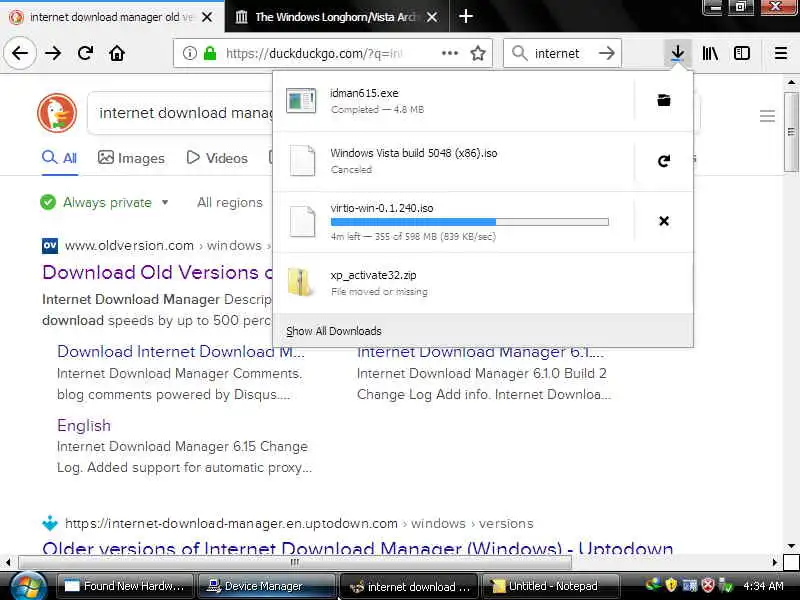Viewport: 800px width, 600px height.
Task: Open the DuckDuckGo page side menu
Action: pyautogui.click(x=767, y=116)
